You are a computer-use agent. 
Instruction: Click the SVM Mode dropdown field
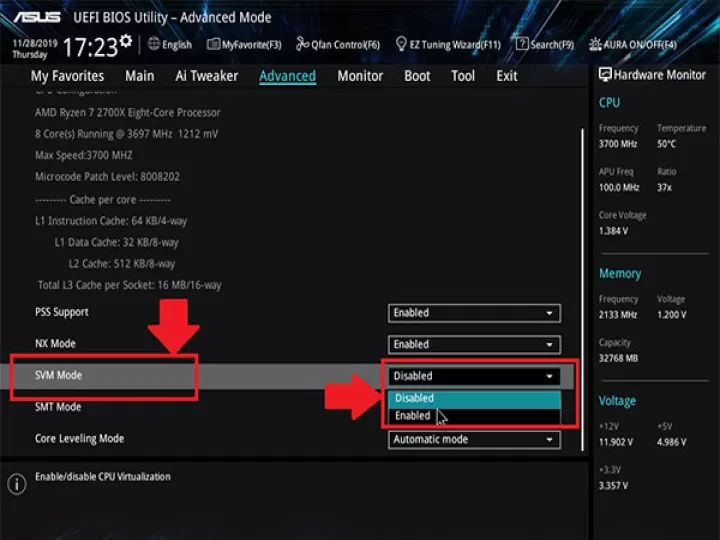coord(474,376)
